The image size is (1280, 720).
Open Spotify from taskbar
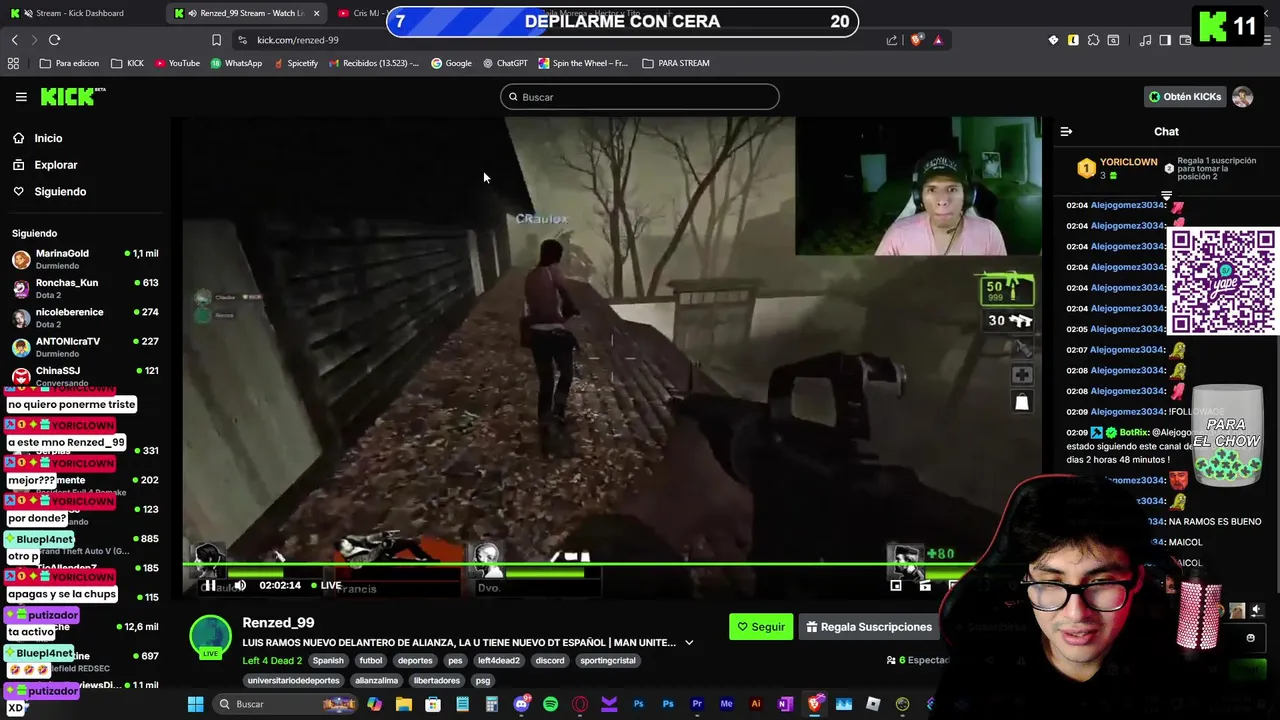coord(550,704)
